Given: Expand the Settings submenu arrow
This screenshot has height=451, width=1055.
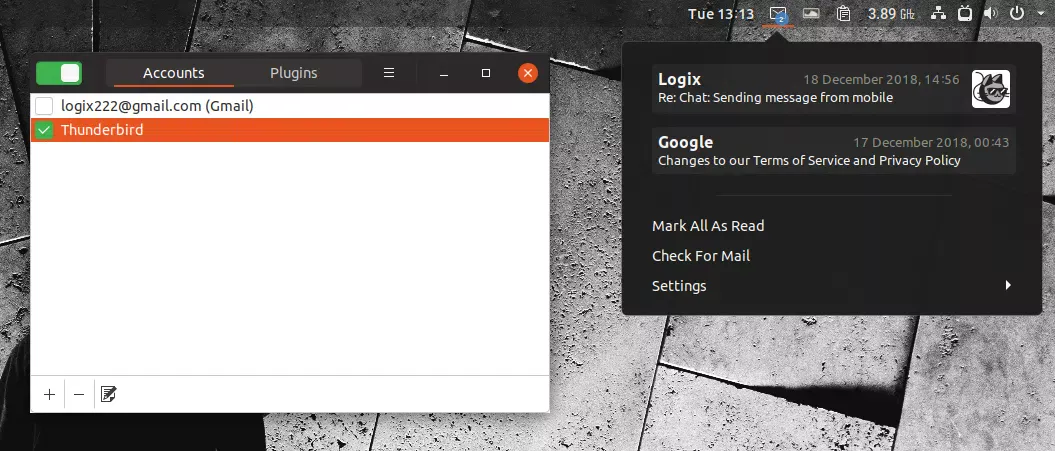Looking at the screenshot, I should point(1008,286).
